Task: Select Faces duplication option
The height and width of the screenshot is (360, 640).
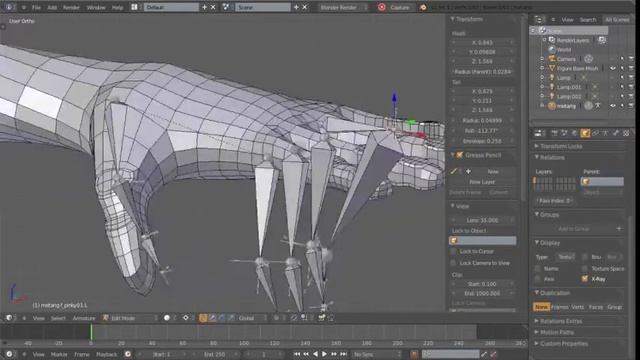Action: (596, 307)
